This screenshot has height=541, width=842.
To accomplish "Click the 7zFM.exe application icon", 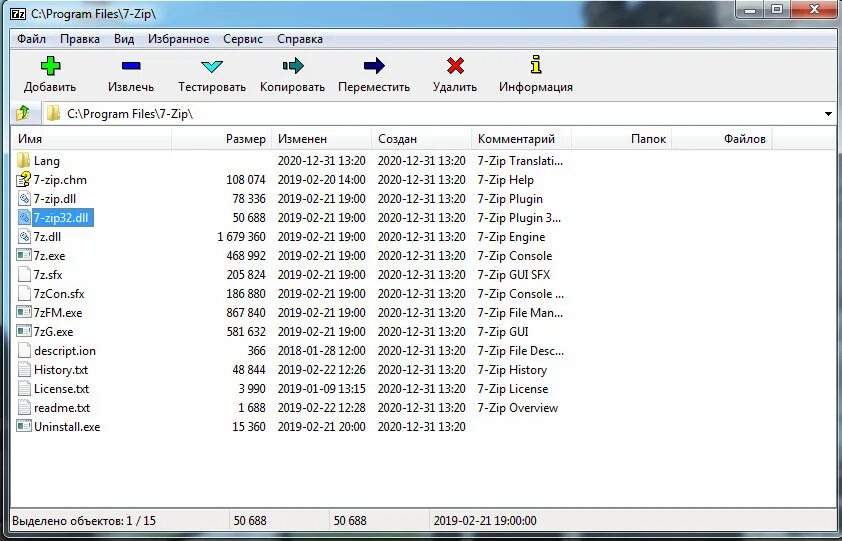I will pos(24,312).
